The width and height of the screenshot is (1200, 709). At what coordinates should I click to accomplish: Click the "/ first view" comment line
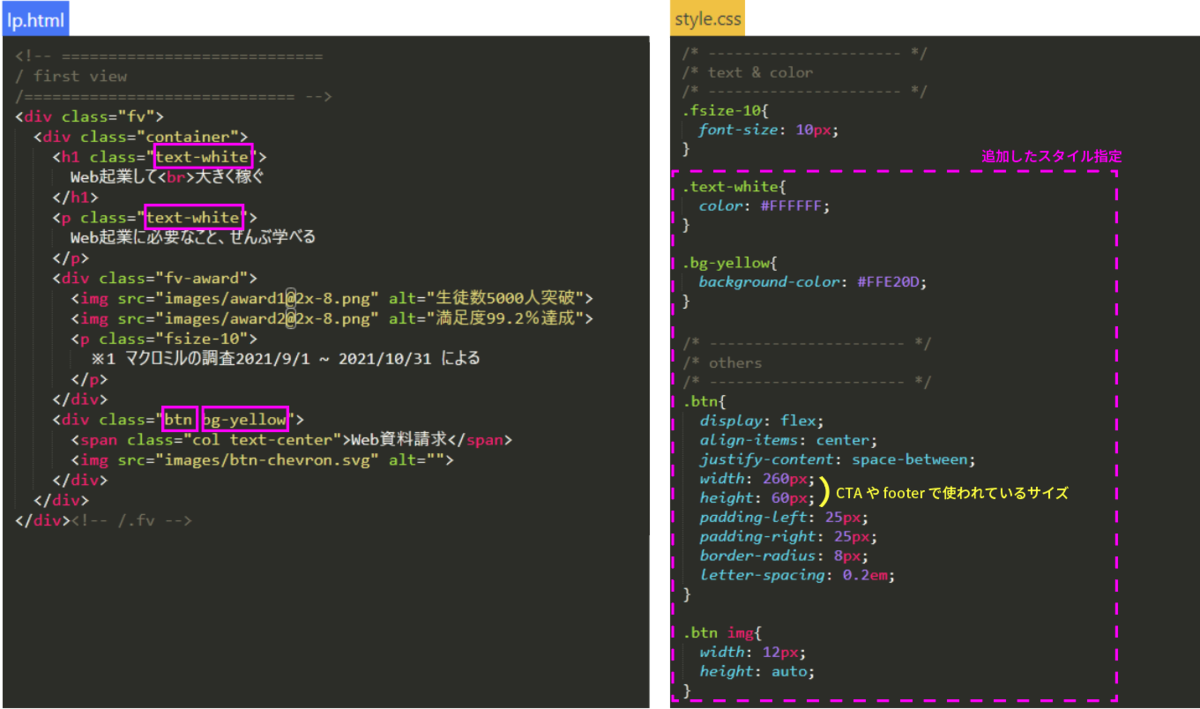point(71,76)
